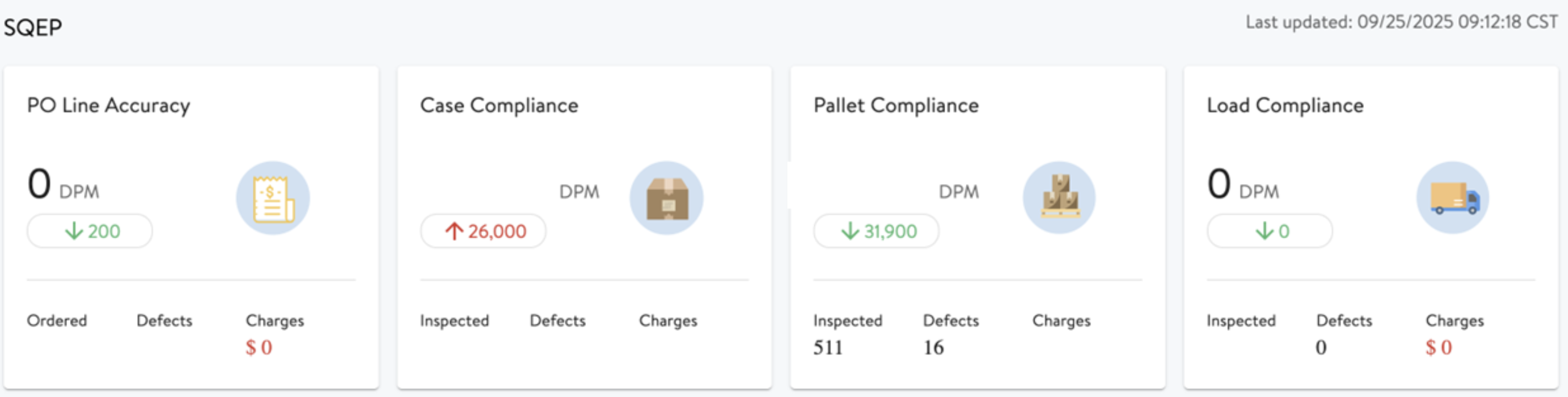Click the $ 0 Charges in PO Line Accuracy
The image size is (1568, 397).
click(259, 348)
